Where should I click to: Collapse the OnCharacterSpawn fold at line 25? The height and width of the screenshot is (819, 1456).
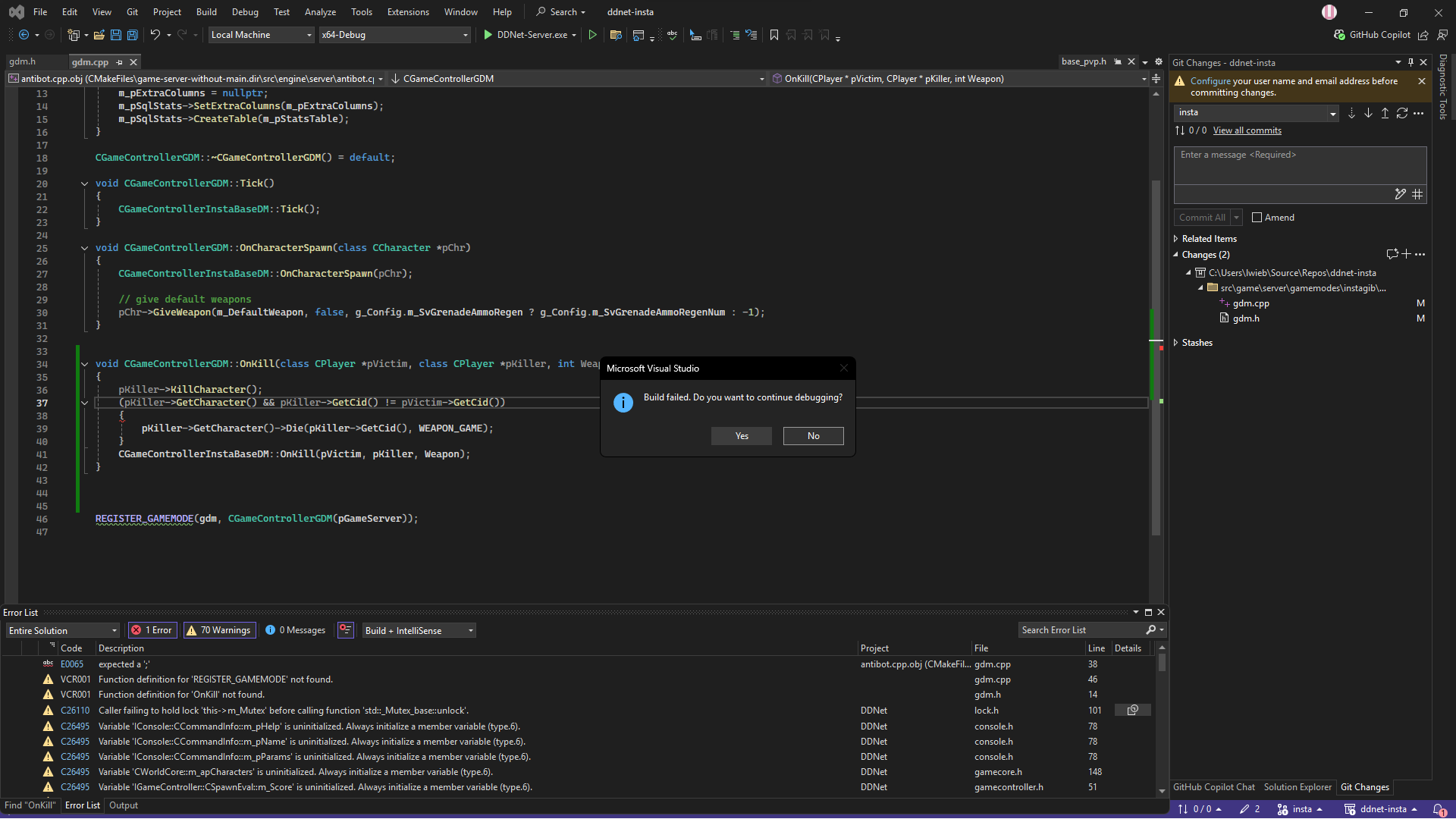84,248
